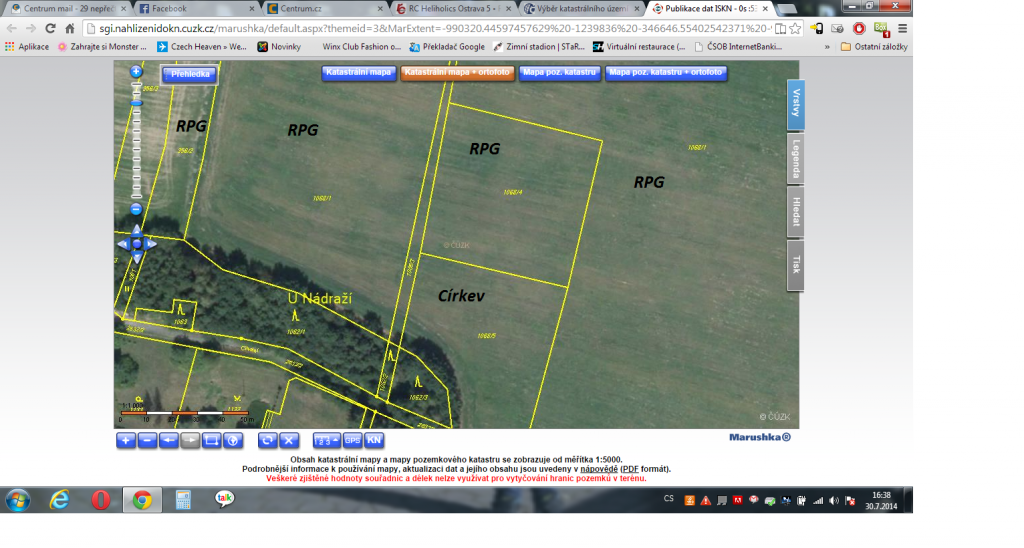
Task: Select Mapa poz. katastru + ortofoto view
Action: [665, 73]
